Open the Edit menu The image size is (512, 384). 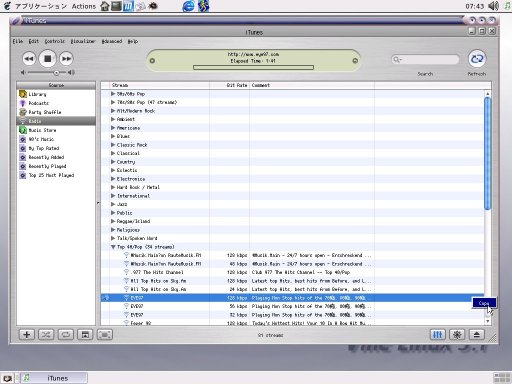(x=34, y=41)
